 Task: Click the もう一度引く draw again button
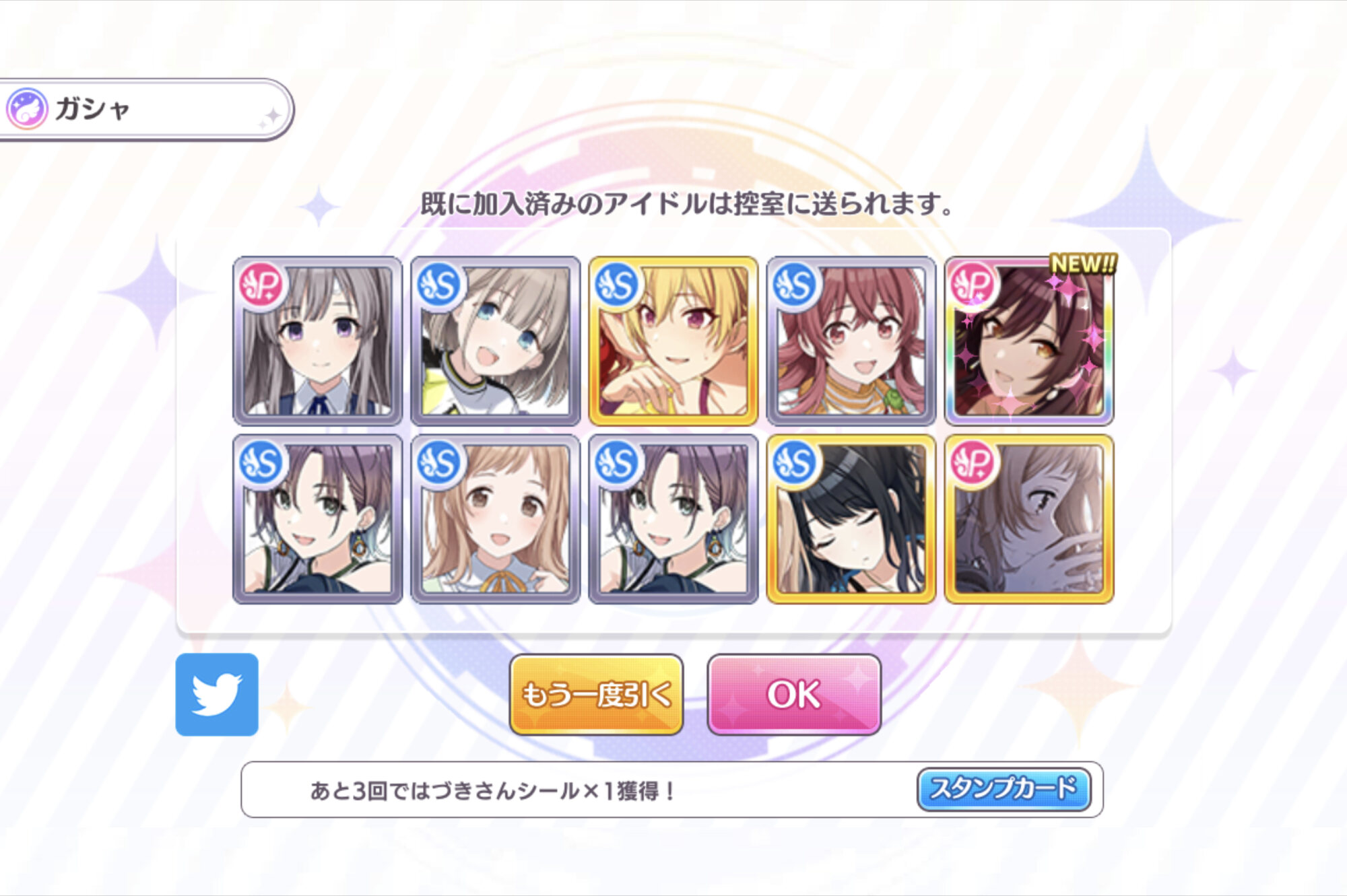(596, 694)
